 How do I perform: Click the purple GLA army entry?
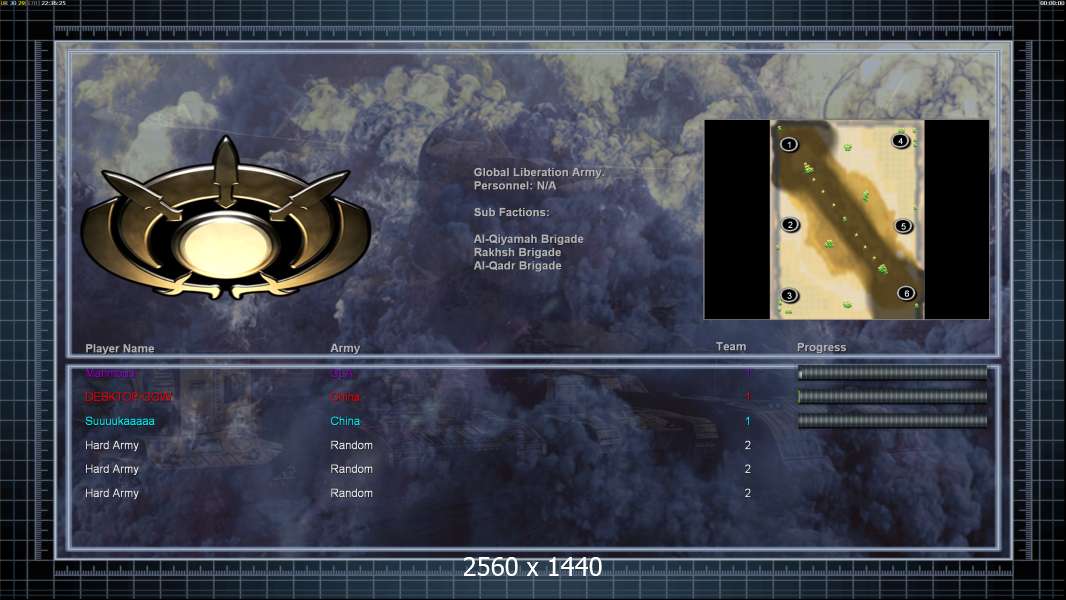(342, 373)
